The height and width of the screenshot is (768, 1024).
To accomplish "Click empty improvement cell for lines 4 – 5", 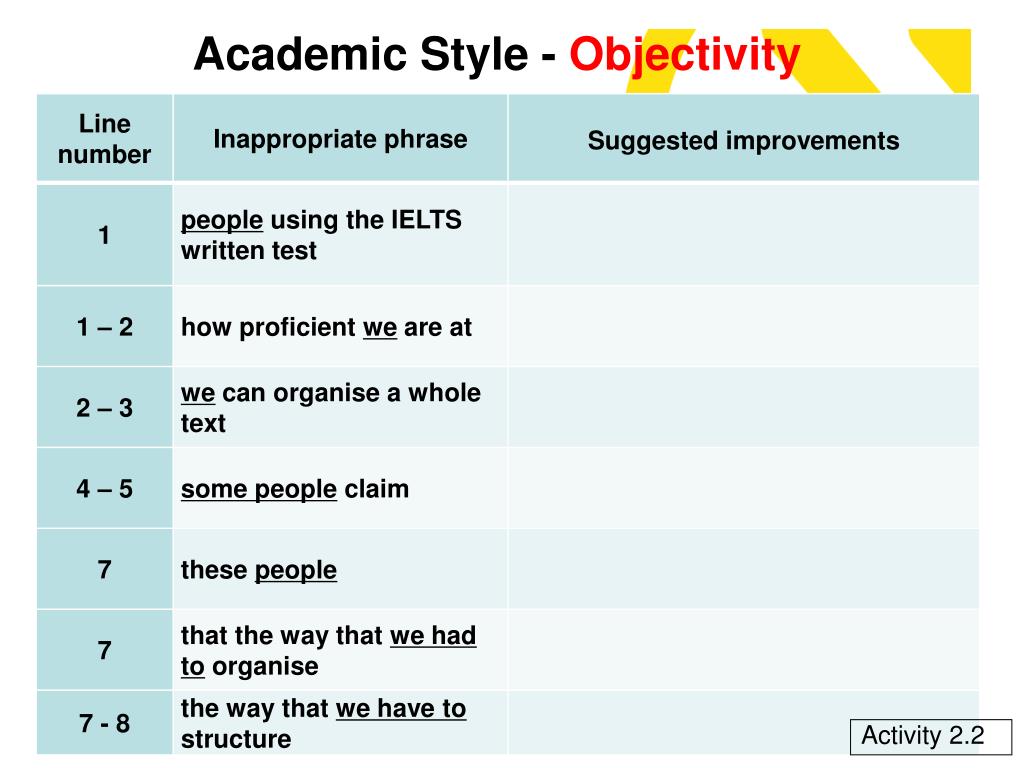I will [743, 488].
